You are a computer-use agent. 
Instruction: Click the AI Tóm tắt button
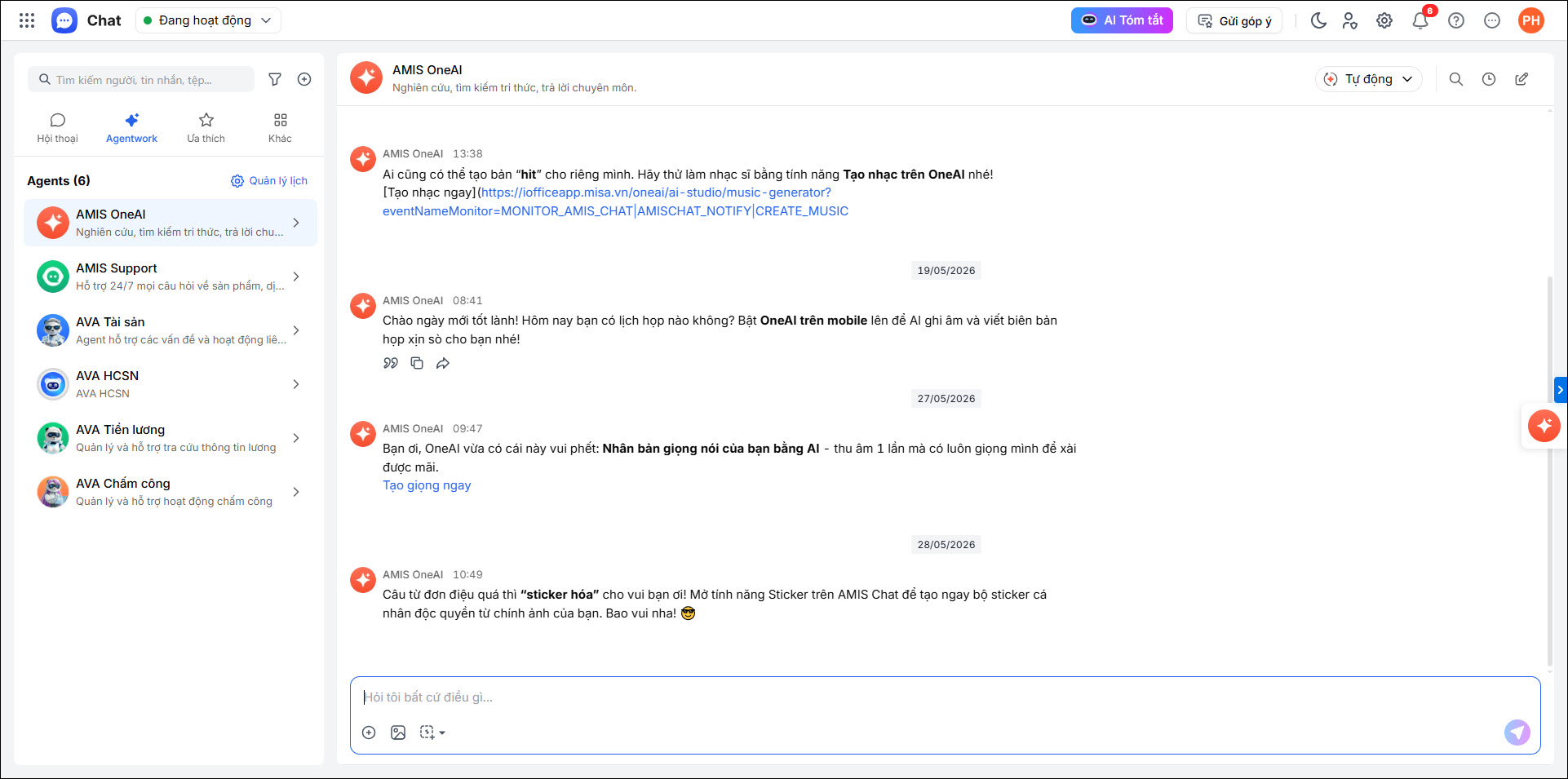(1122, 20)
